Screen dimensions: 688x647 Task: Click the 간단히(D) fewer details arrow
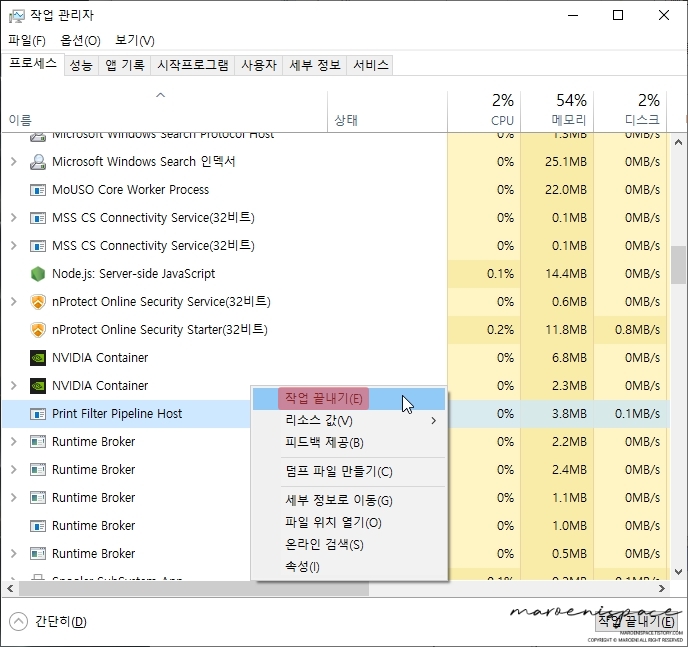point(18,621)
